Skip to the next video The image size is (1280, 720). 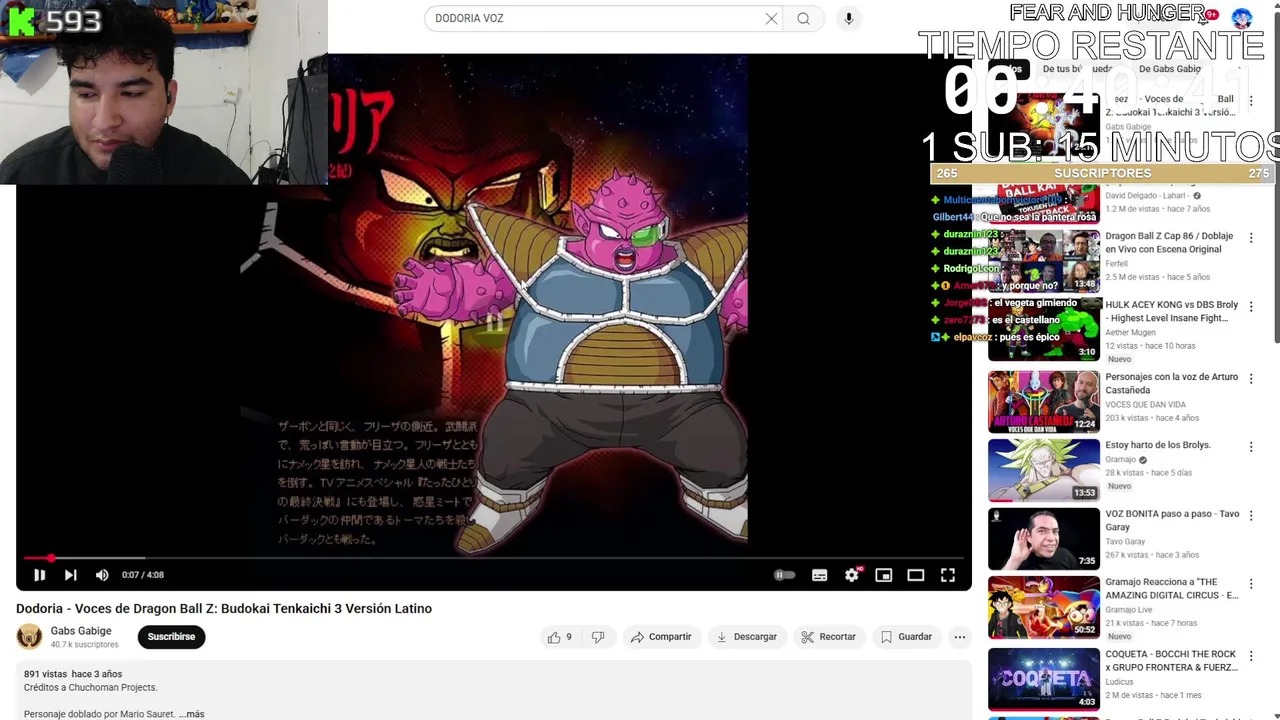pyautogui.click(x=70, y=575)
